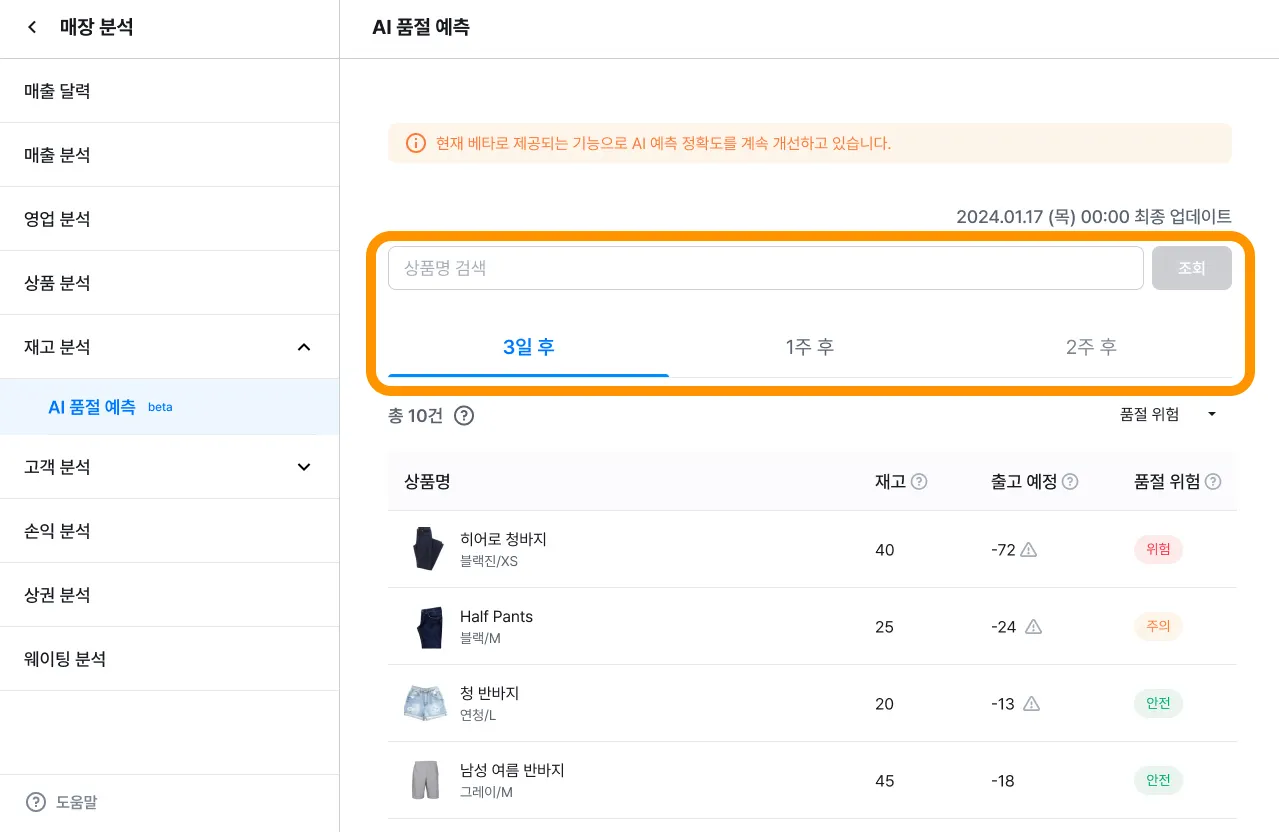The width and height of the screenshot is (1279, 832).
Task: Click the 출고 예정 column help icon
Action: click(x=1070, y=482)
